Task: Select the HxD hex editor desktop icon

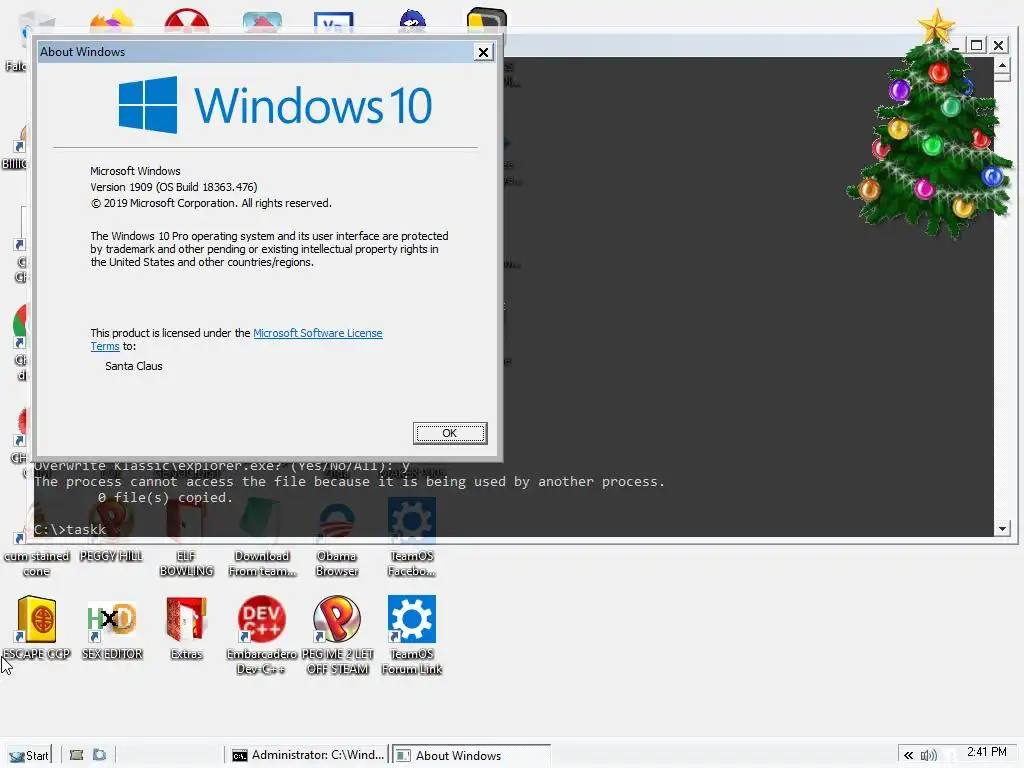Action: pos(112,628)
